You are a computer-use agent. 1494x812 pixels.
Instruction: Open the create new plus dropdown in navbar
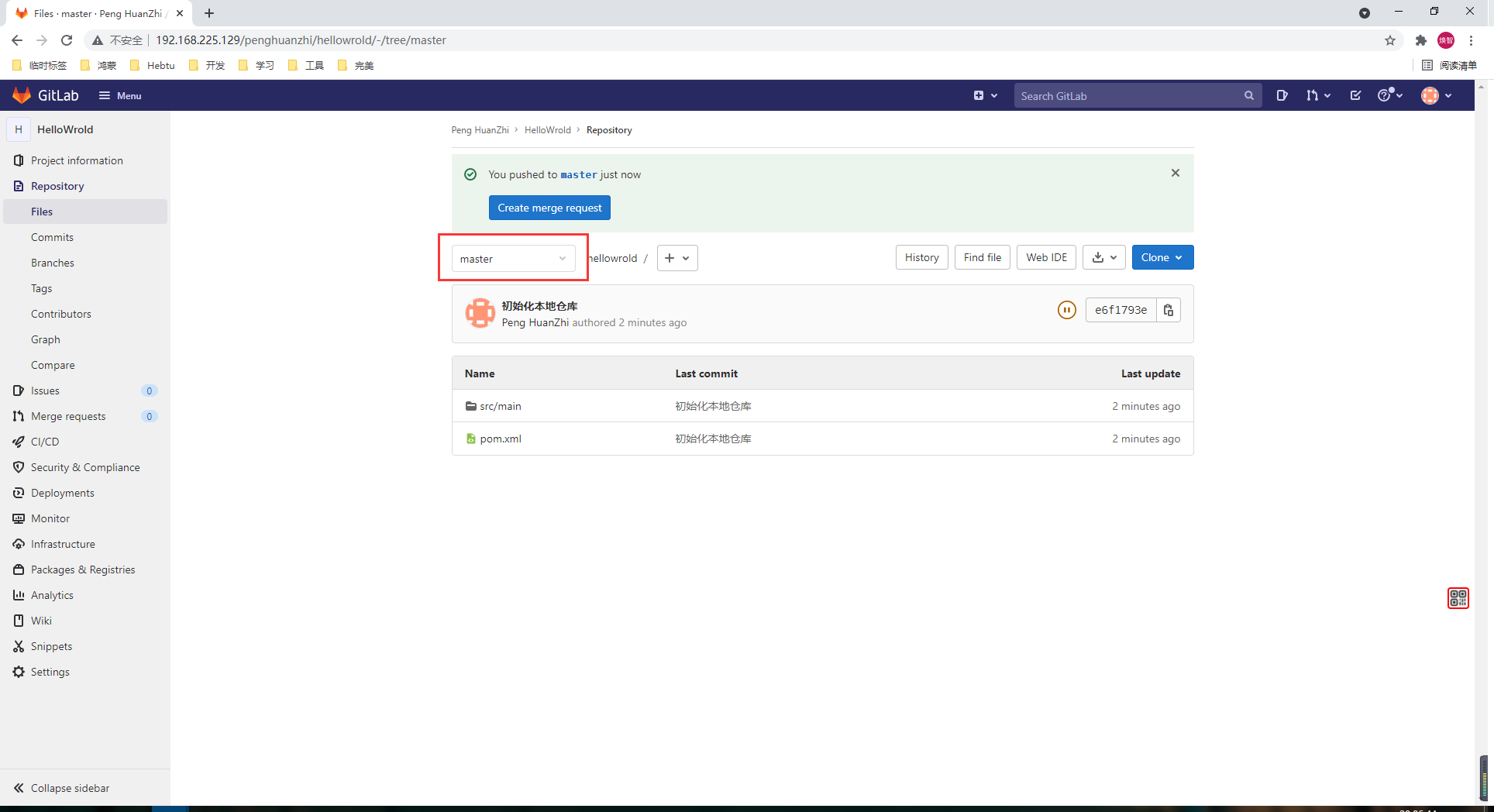pos(985,95)
